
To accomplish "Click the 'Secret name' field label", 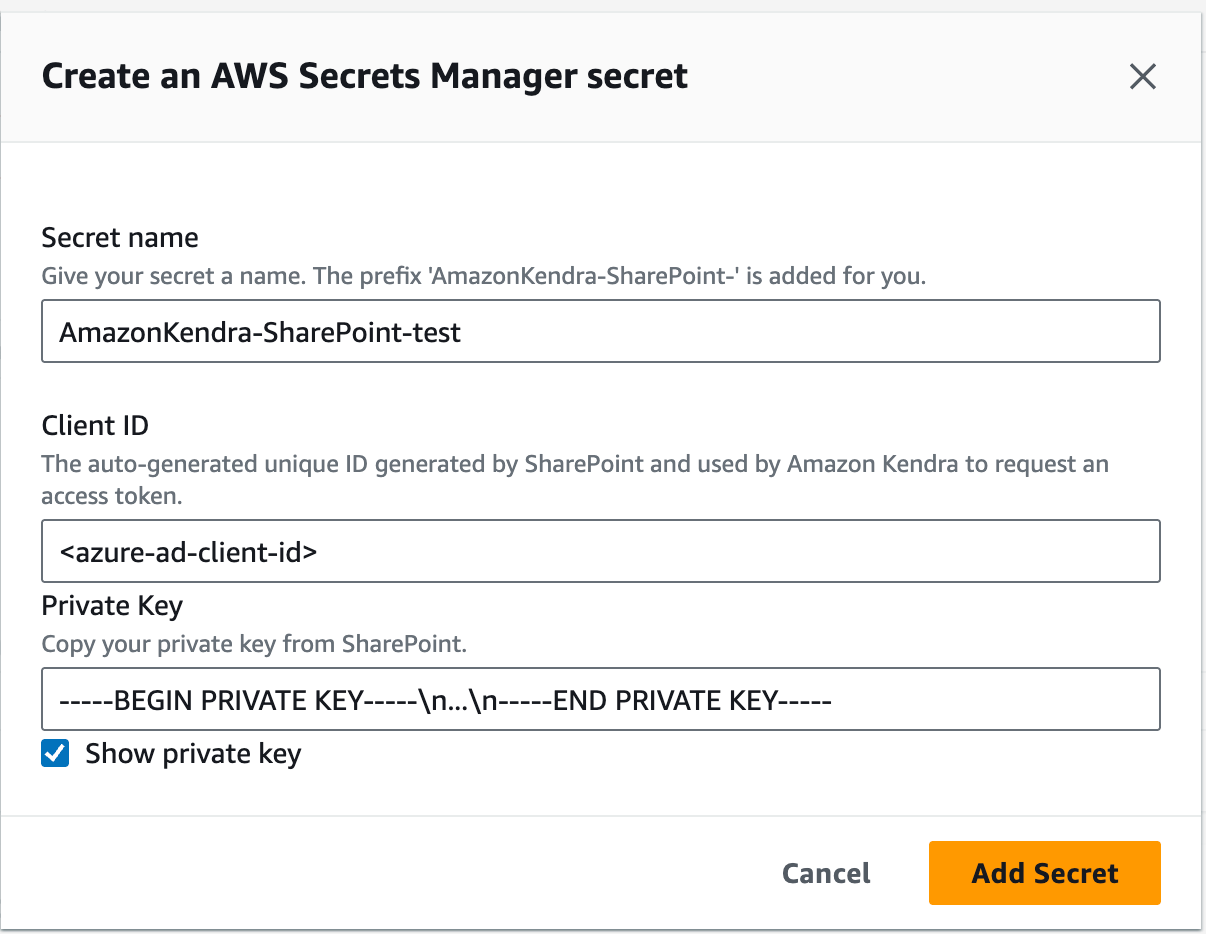I will [120, 238].
